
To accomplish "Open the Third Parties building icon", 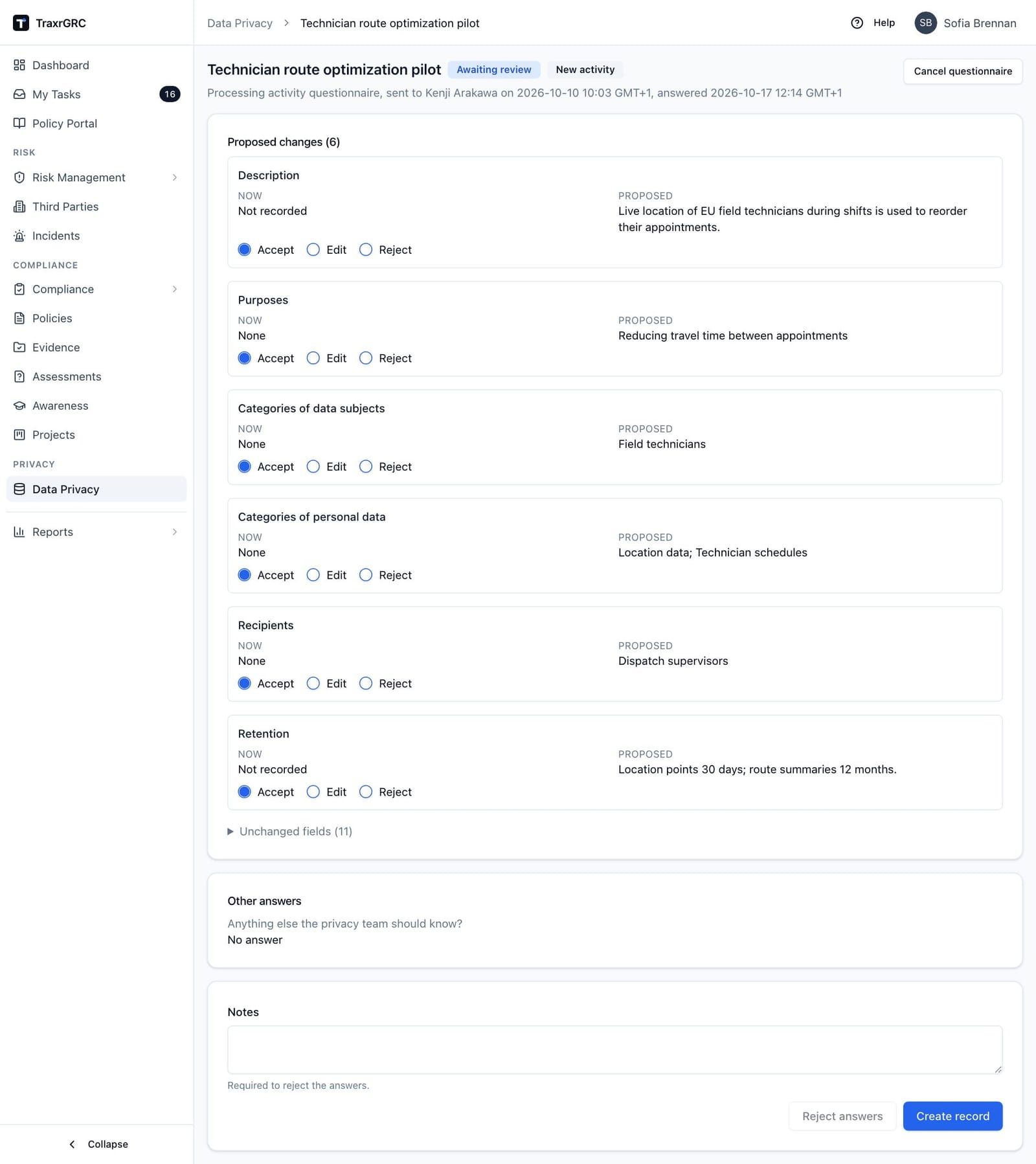I will pos(19,207).
